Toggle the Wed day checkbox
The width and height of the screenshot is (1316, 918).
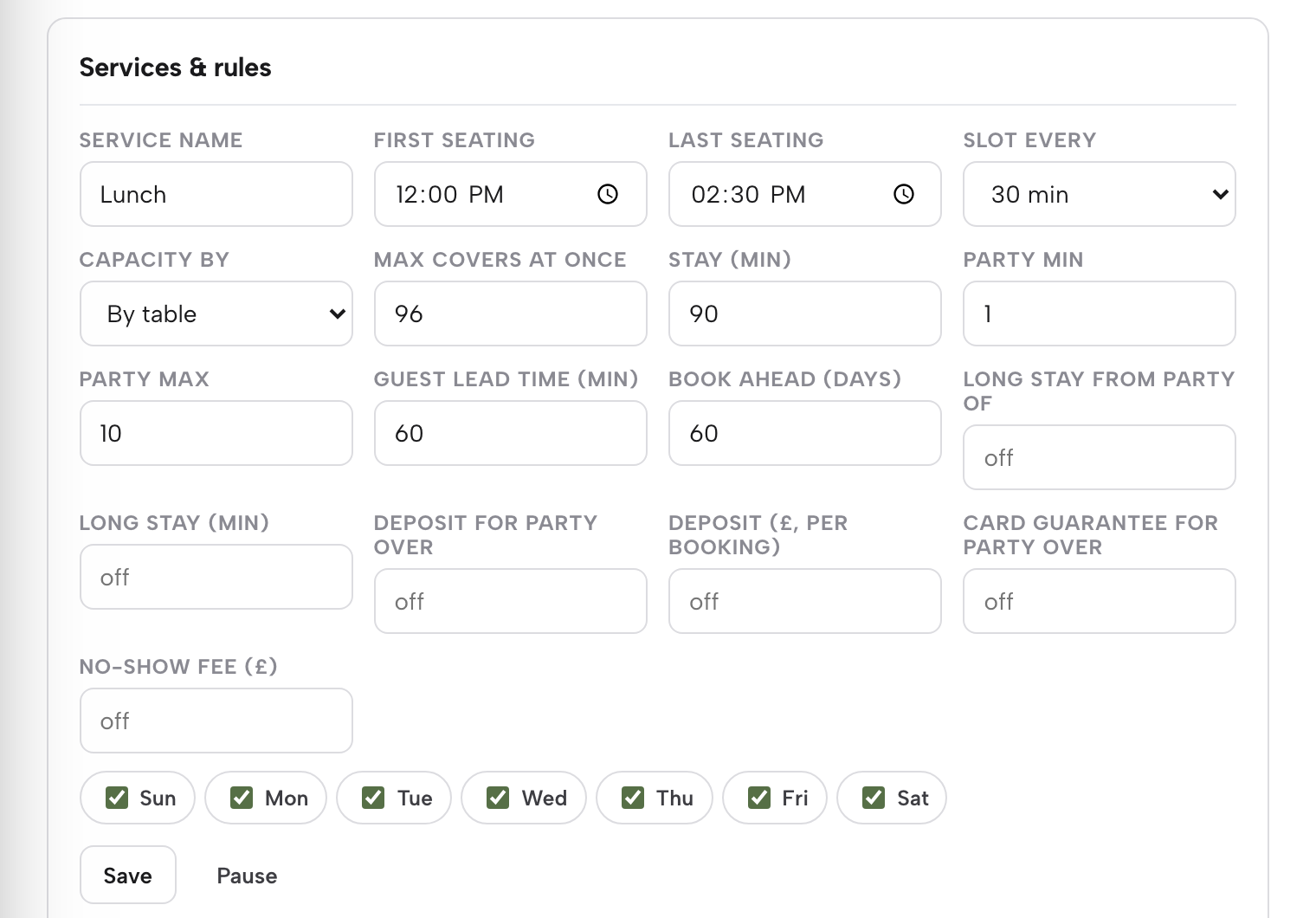point(498,798)
